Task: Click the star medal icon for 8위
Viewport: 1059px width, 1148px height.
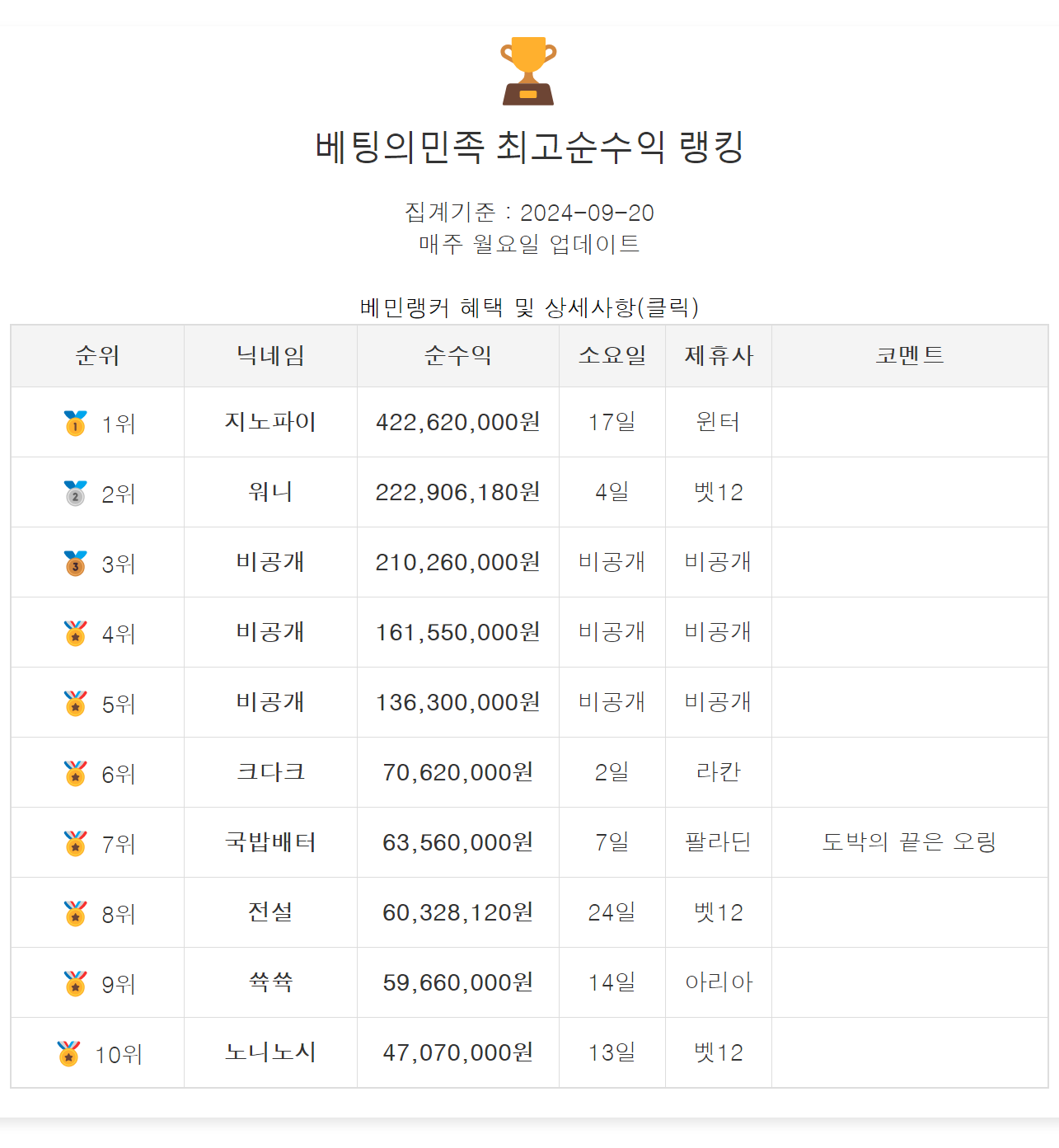Action: pyautogui.click(x=75, y=914)
